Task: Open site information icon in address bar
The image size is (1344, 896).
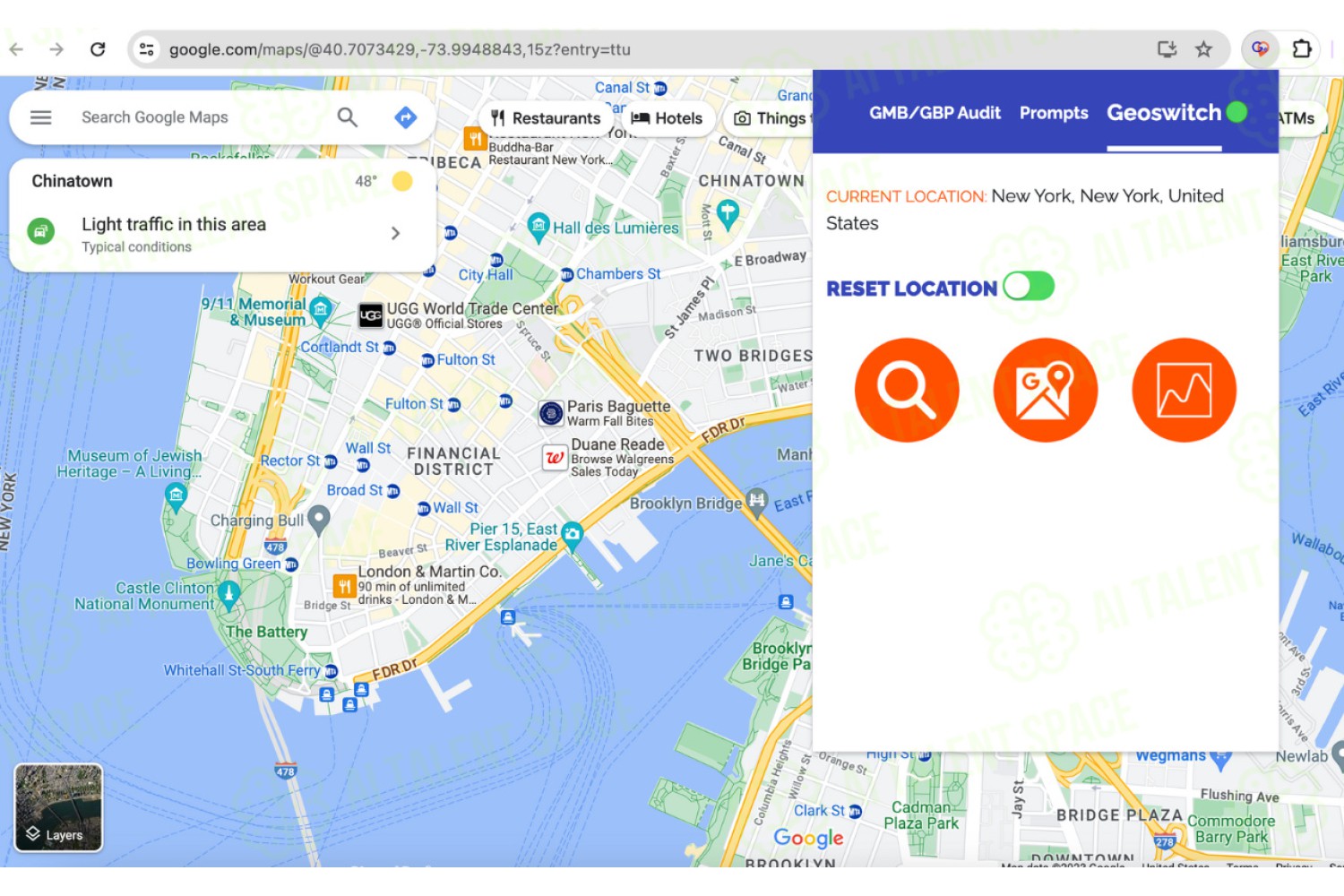Action: click(x=147, y=49)
